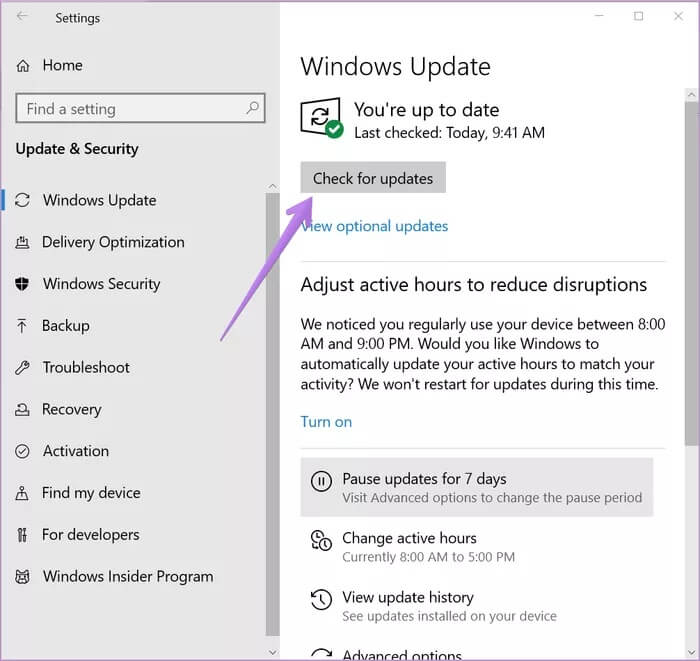Click 'Currently 8:00 AM to 5:00 PM' text
This screenshot has width=700, height=661.
[x=428, y=557]
